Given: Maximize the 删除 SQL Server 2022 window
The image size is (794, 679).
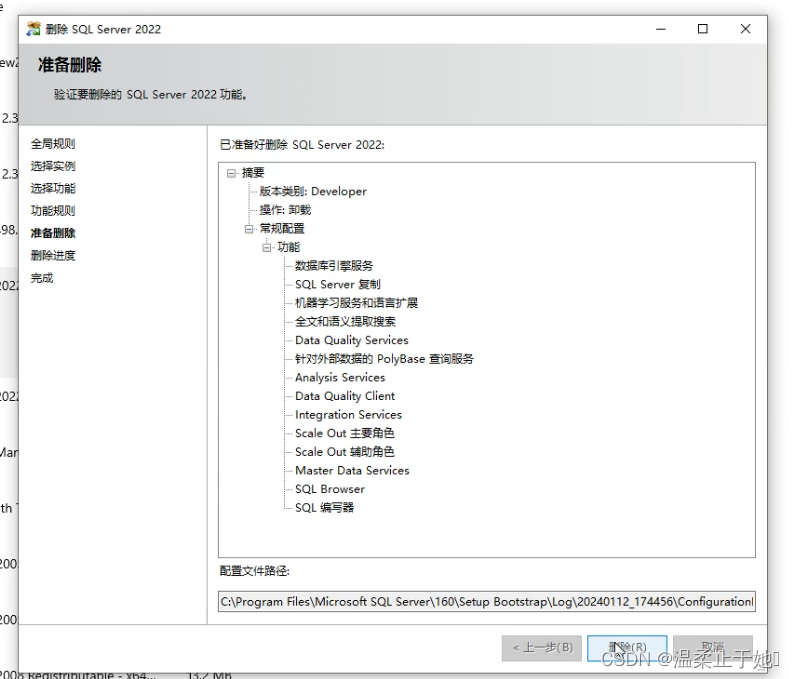Looking at the screenshot, I should click(703, 29).
